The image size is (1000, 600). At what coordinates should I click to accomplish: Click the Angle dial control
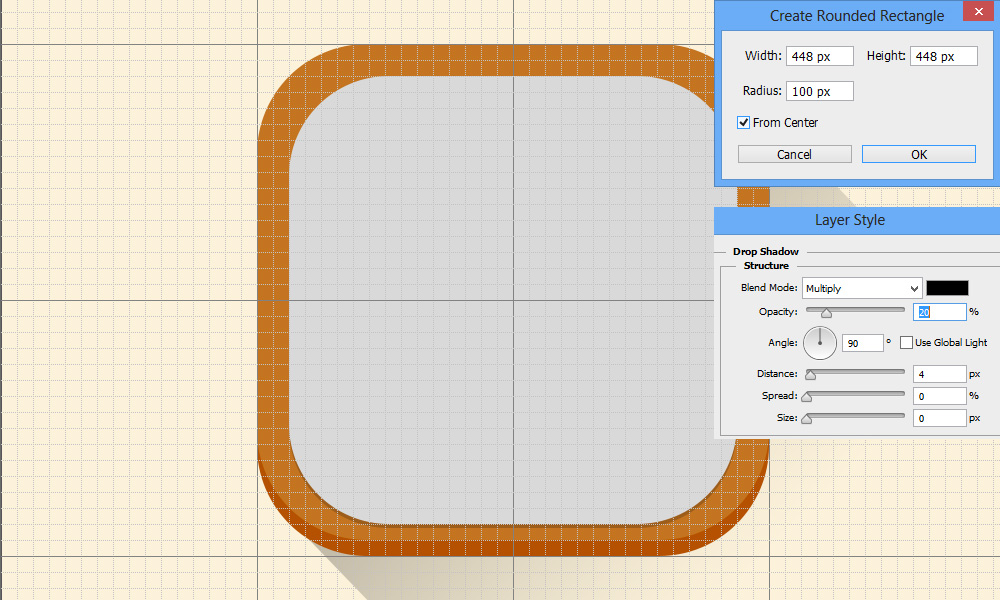[x=819, y=343]
